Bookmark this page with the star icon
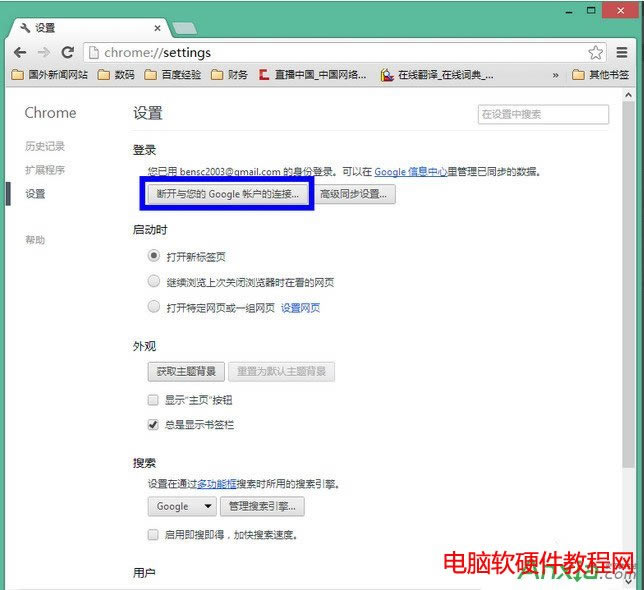Screen dimensions: 644x590 pos(595,53)
